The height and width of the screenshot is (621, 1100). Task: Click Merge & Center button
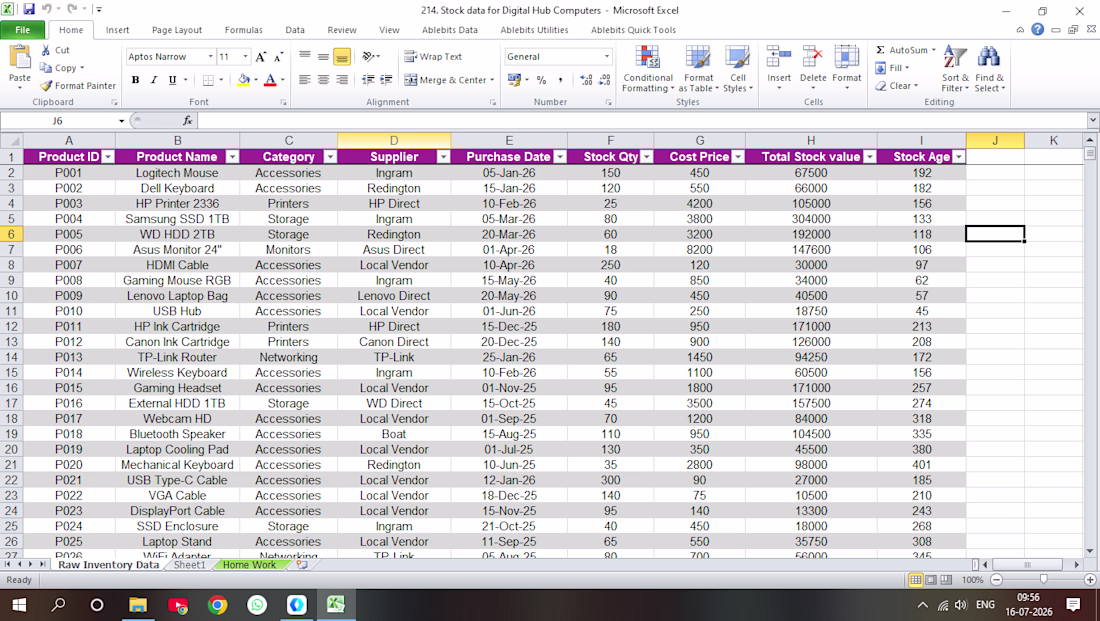[448, 80]
